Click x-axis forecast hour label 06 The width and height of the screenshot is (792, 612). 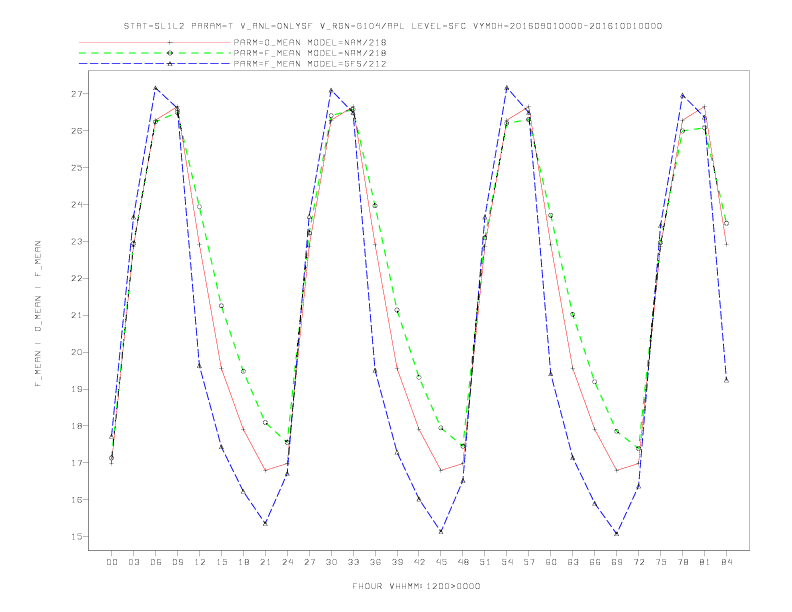156,562
